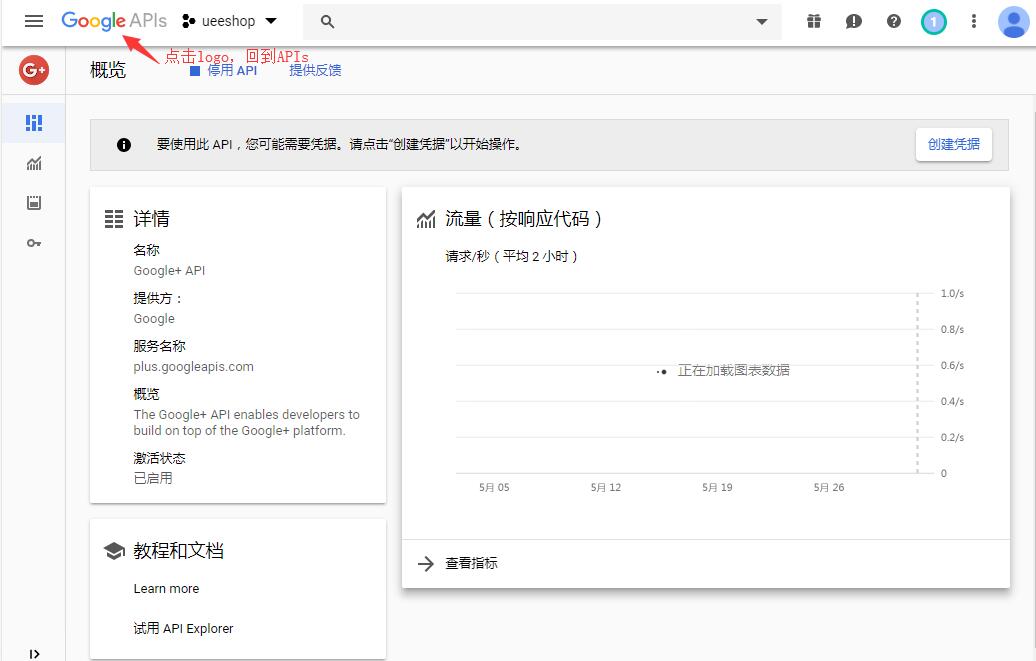Click the 教程和文档 graduation cap icon
The image size is (1036, 661).
click(114, 551)
